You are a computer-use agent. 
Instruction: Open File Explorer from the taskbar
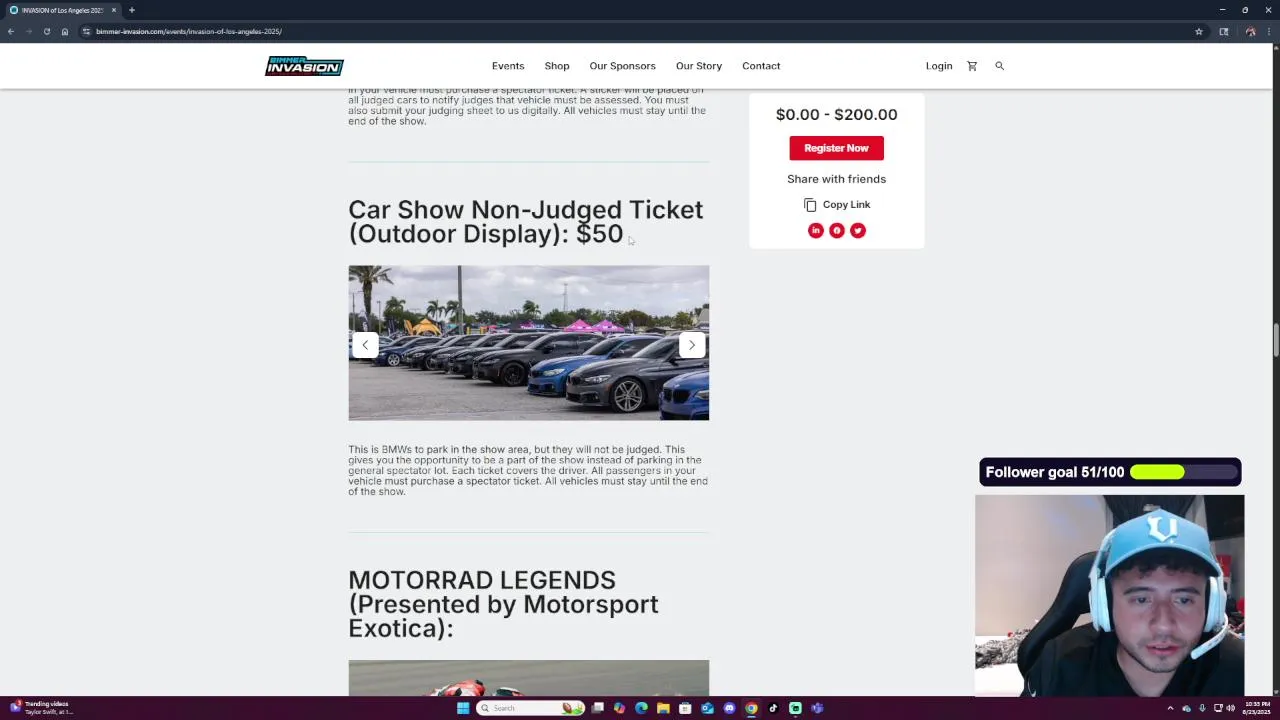tap(663, 708)
